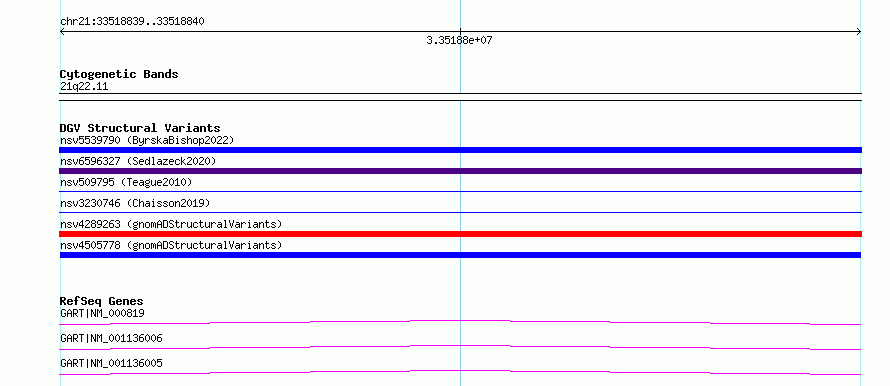Click the blue bar of nsv4505778
This screenshot has width=890, height=386.
click(x=460, y=255)
